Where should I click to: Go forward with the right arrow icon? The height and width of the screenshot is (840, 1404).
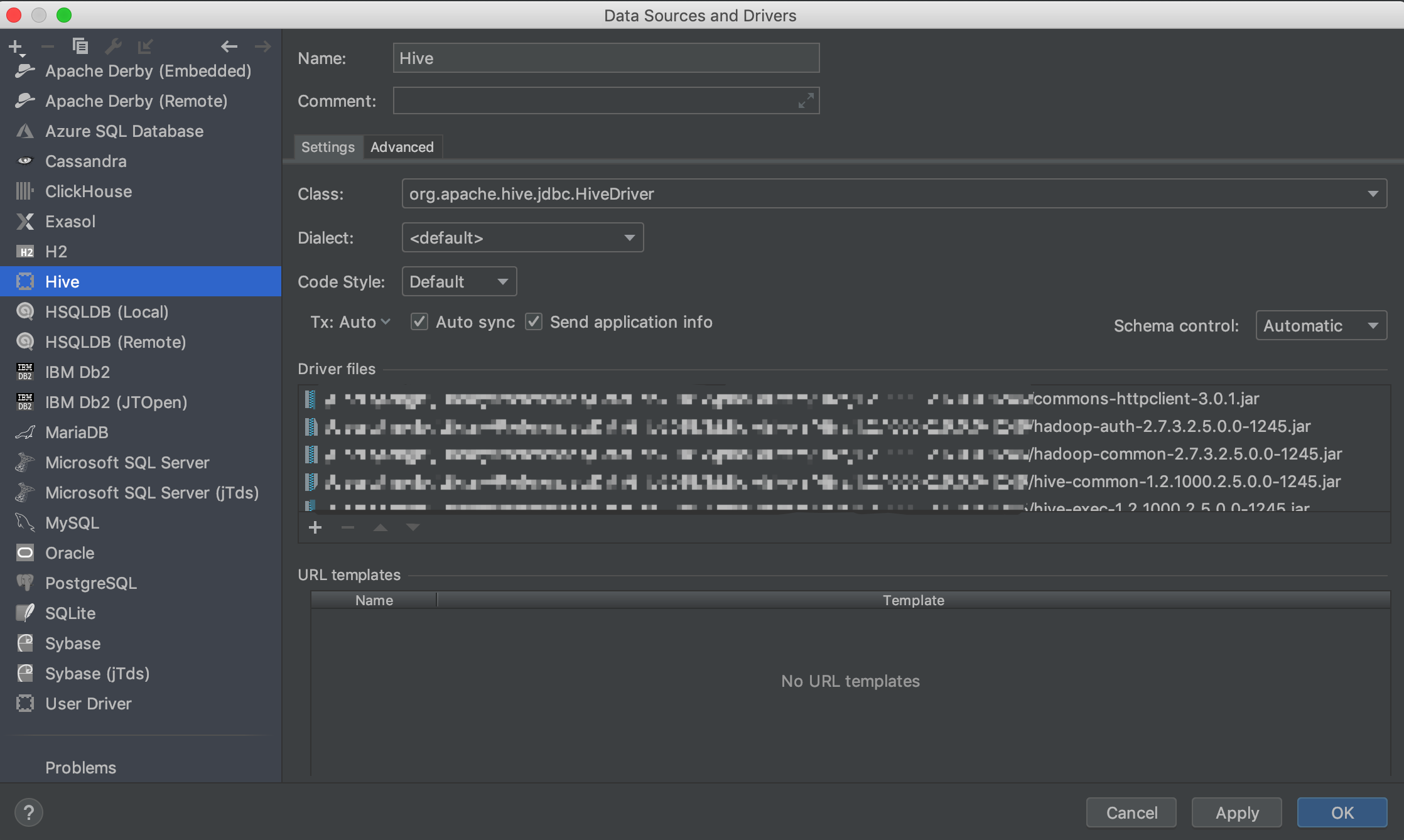(262, 46)
